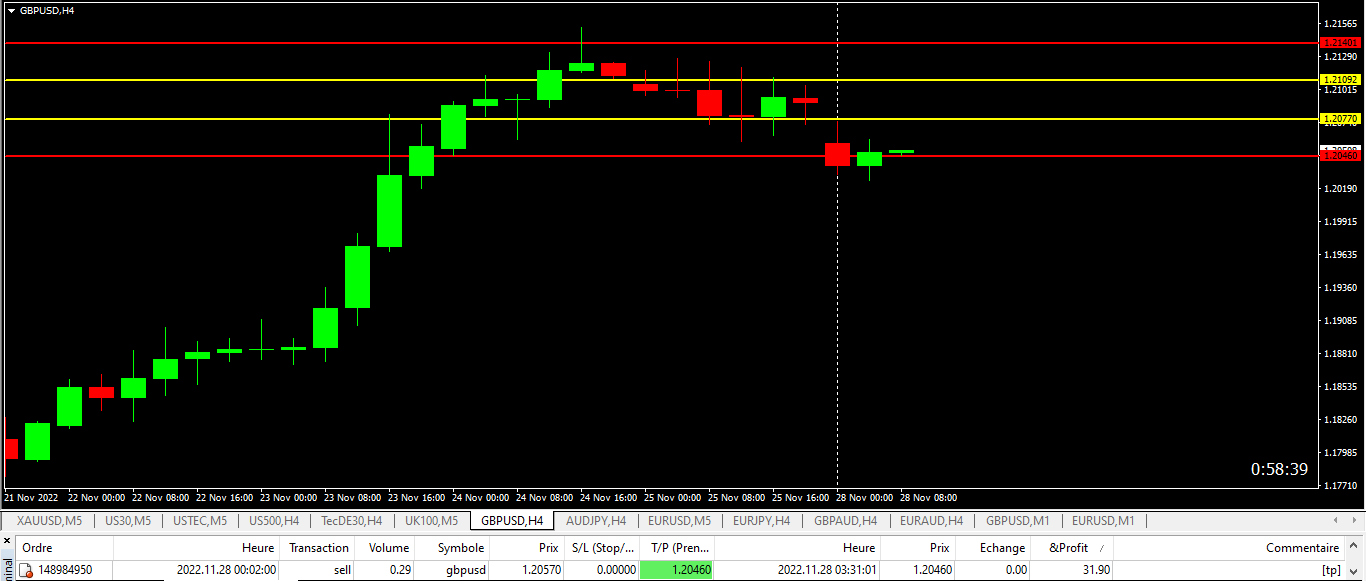Image resolution: width=1366 pixels, height=581 pixels.
Task: Click the right tab-scroll arrow at tab bar end
Action: tap(1356, 520)
